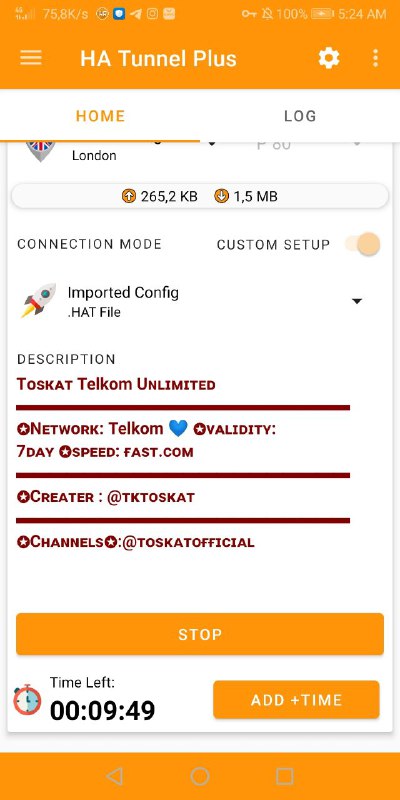Disable the Custom Setup toggle

363,244
